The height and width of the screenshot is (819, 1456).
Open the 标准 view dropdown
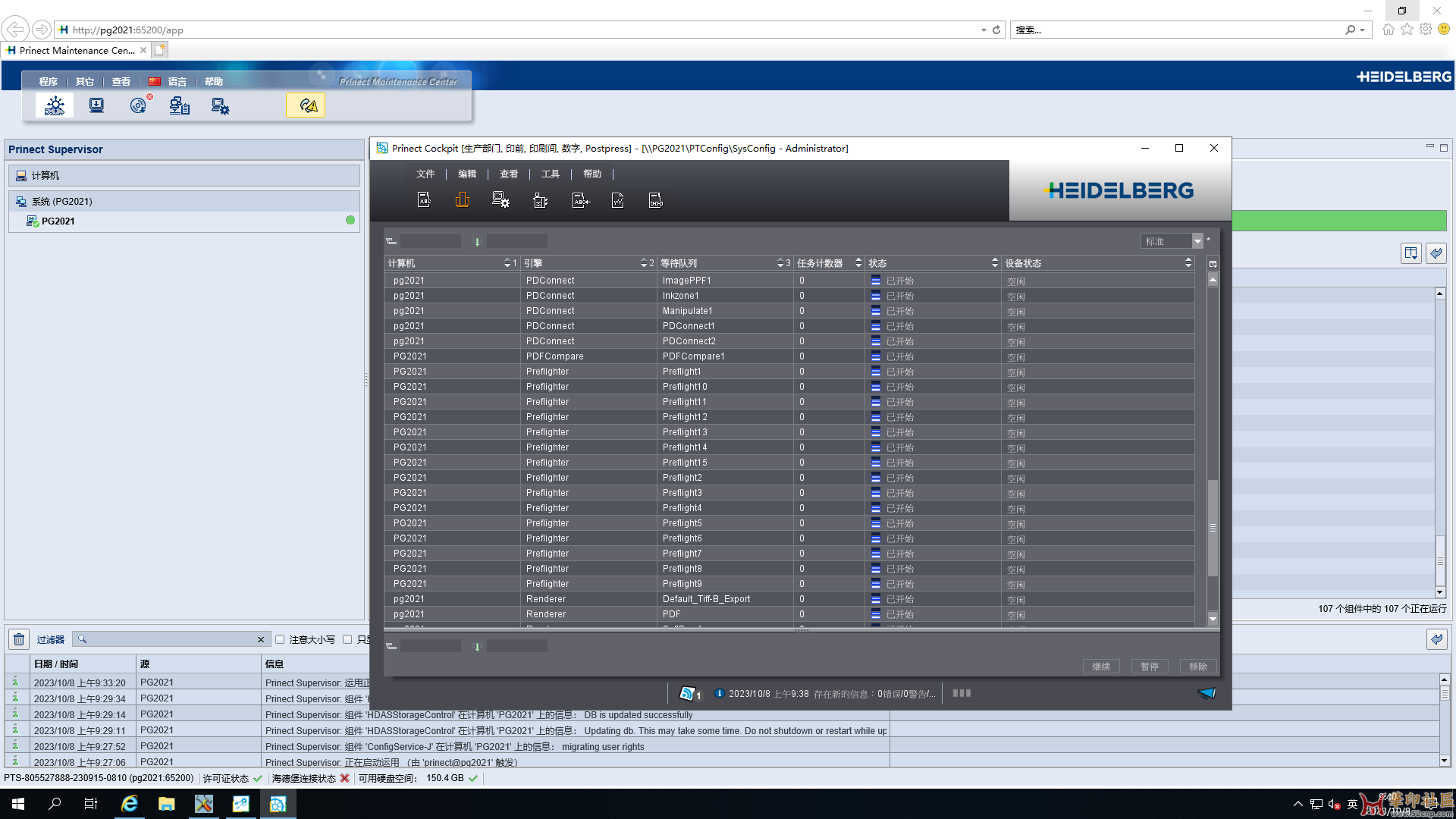[x=1197, y=241]
